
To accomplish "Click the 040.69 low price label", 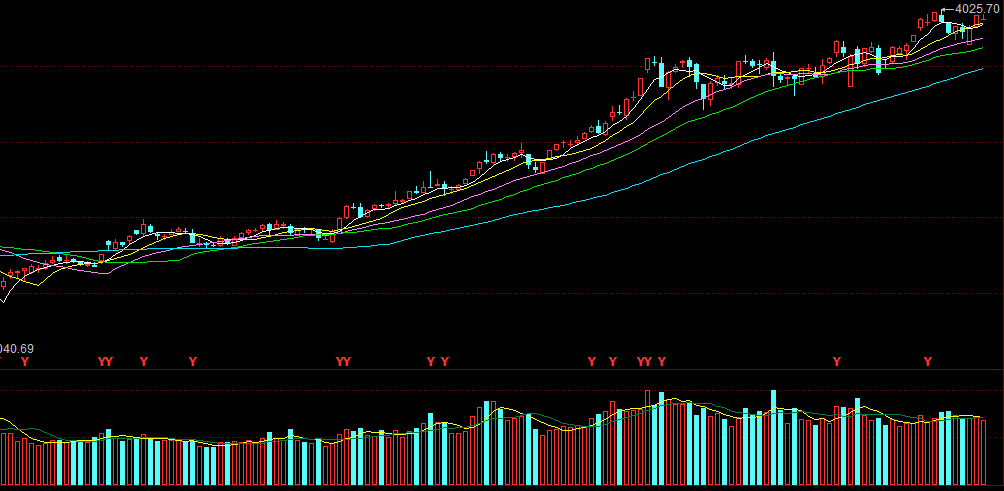I will [x=17, y=349].
